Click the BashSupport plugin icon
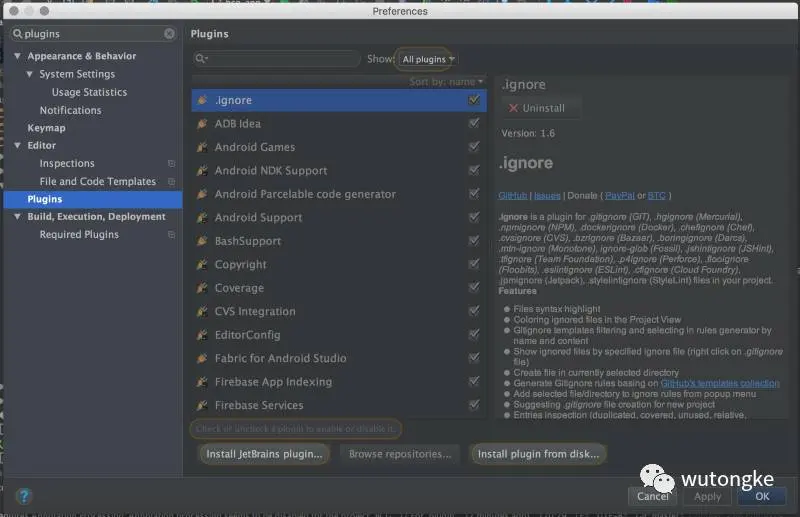800x517 pixels. (203, 241)
